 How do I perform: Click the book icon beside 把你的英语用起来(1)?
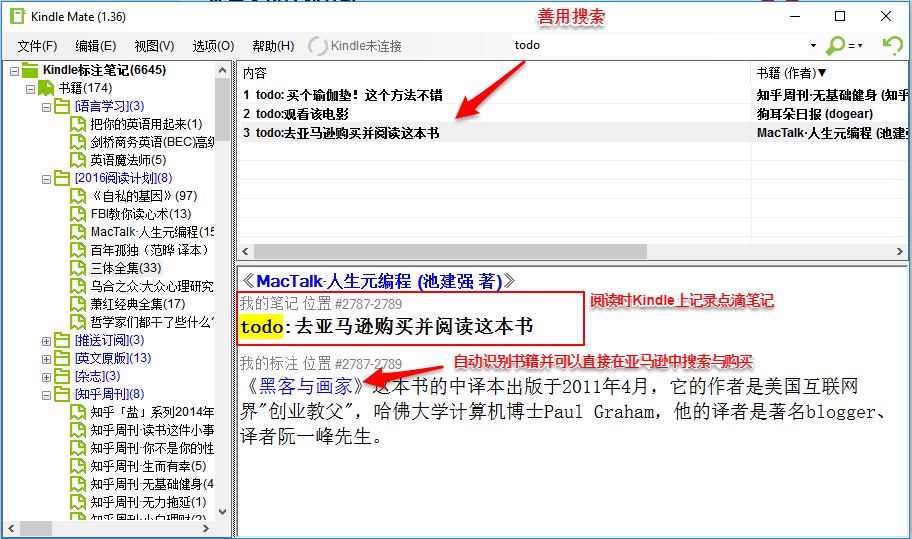click(x=77, y=124)
